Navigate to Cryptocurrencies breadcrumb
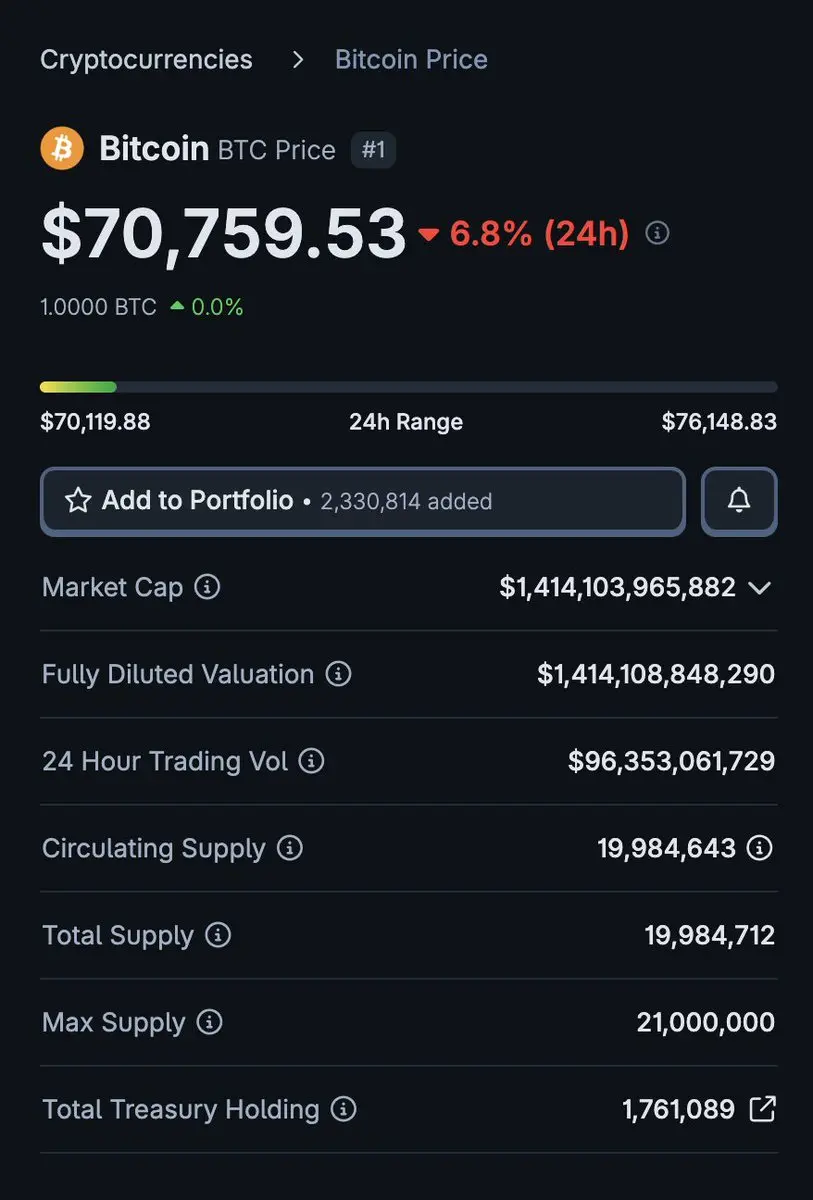The width and height of the screenshot is (813, 1200). click(146, 60)
